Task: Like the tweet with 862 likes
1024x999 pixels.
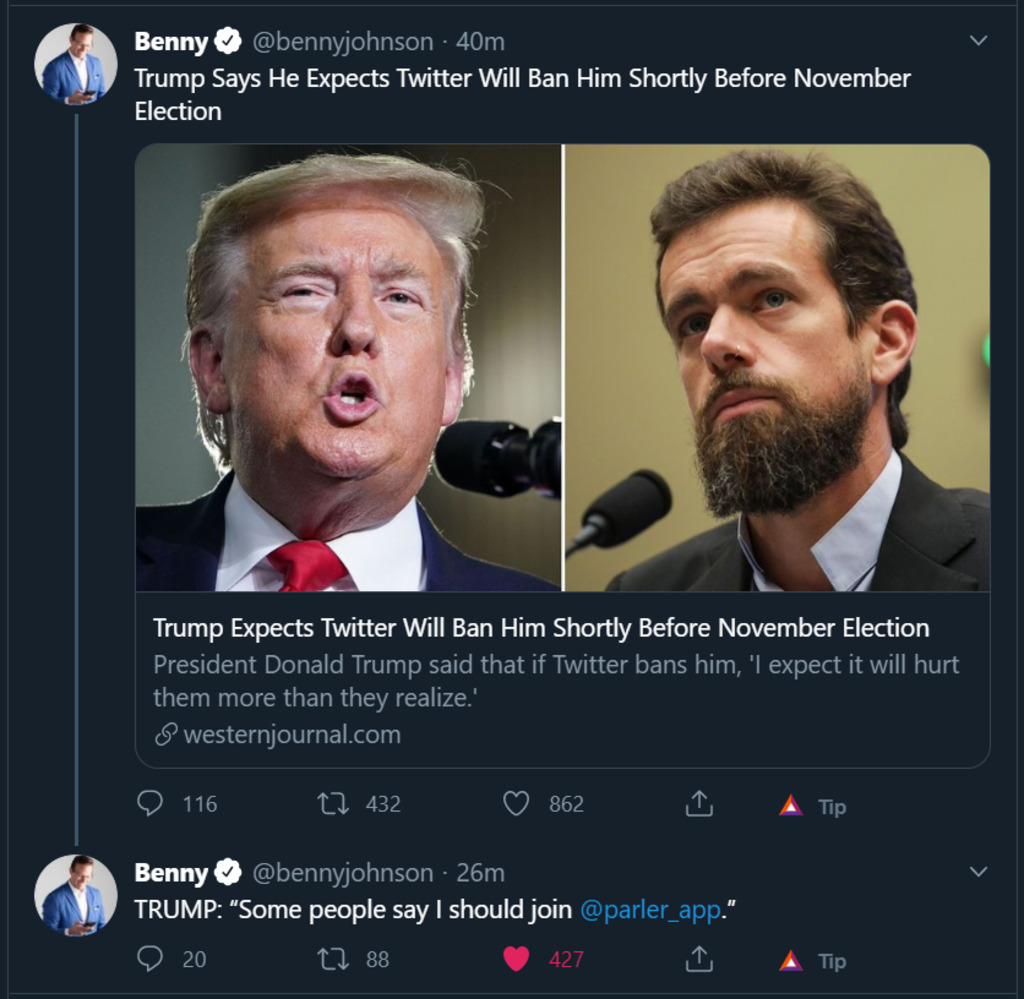Action: 516,804
